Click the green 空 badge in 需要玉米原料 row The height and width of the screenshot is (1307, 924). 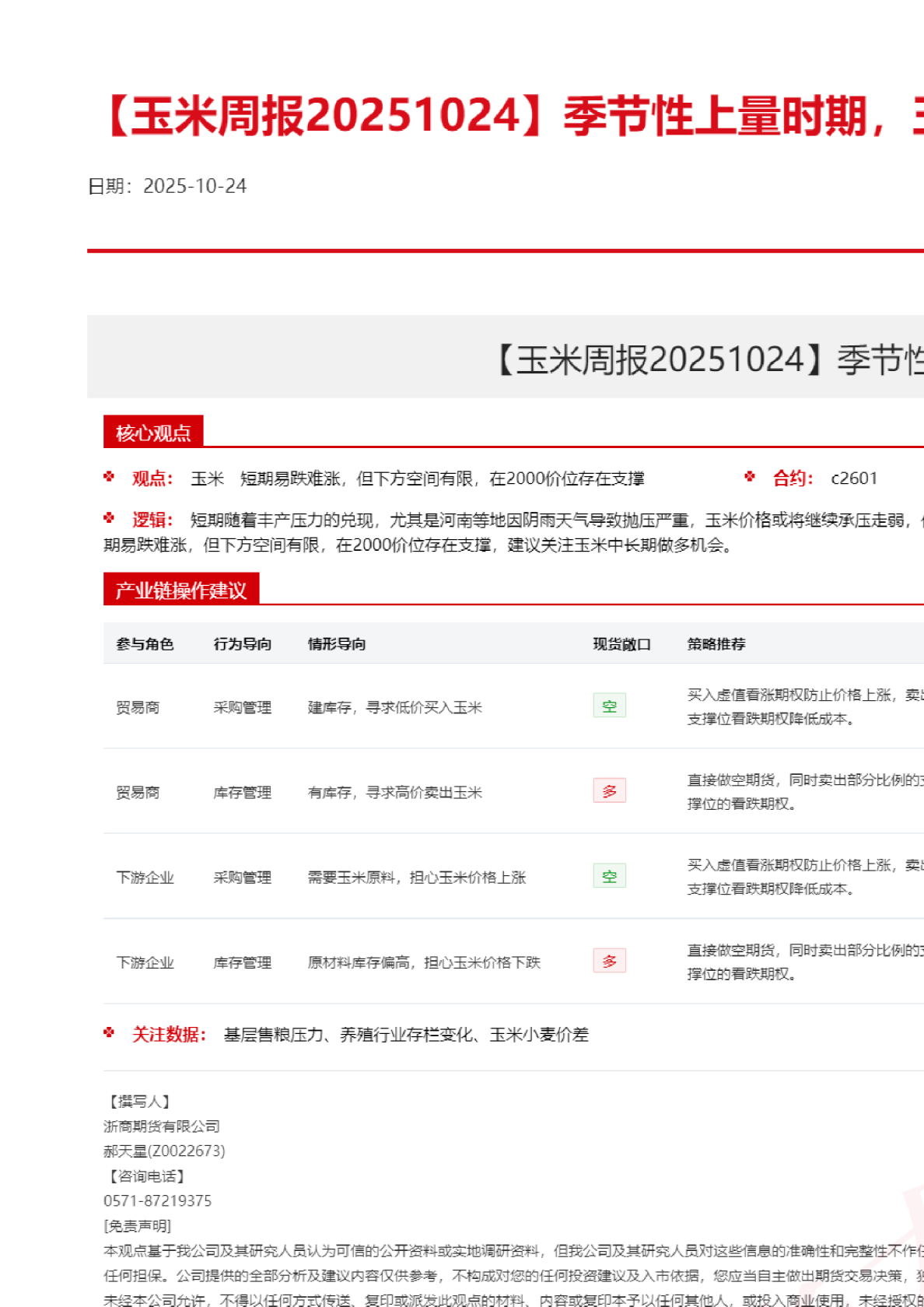pyautogui.click(x=609, y=876)
